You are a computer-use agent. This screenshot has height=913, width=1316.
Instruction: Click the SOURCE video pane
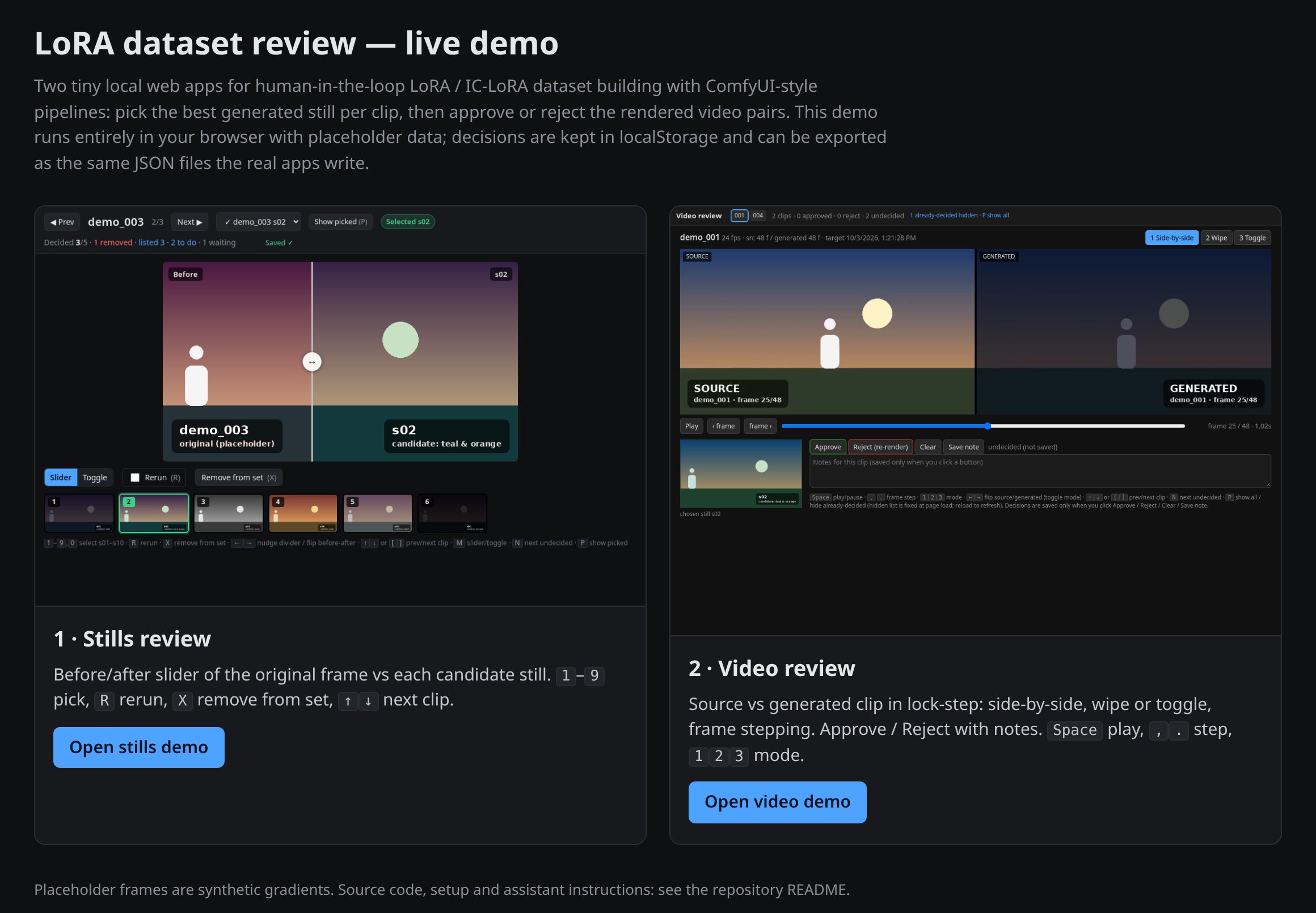[827, 332]
